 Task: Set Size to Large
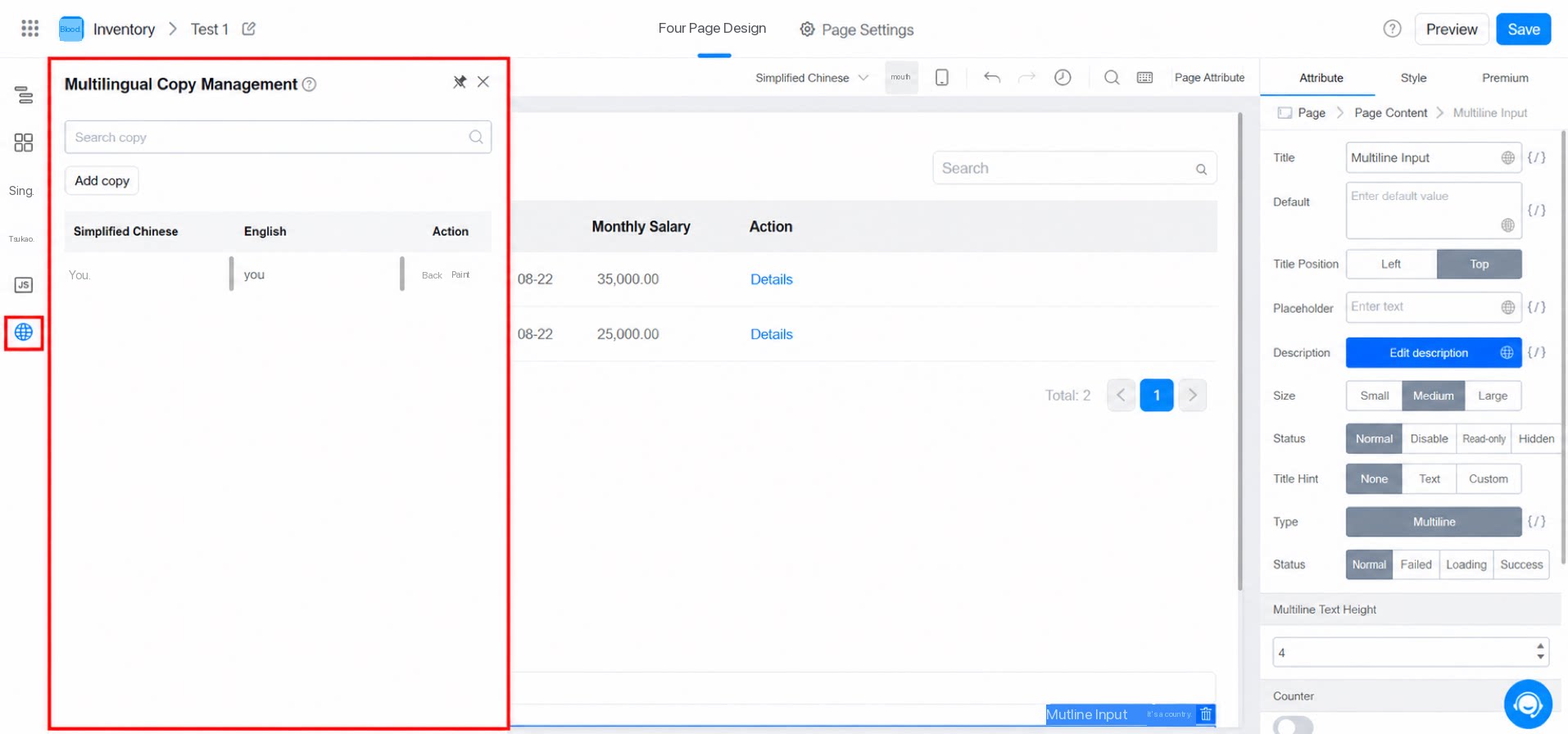1493,396
